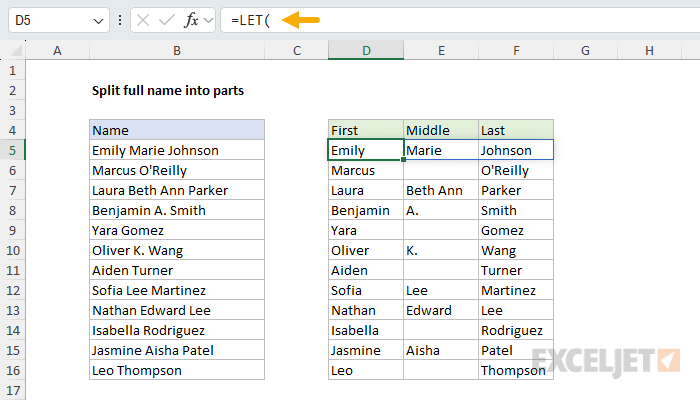The width and height of the screenshot is (700, 400).
Task: Select column B header
Action: (x=177, y=50)
